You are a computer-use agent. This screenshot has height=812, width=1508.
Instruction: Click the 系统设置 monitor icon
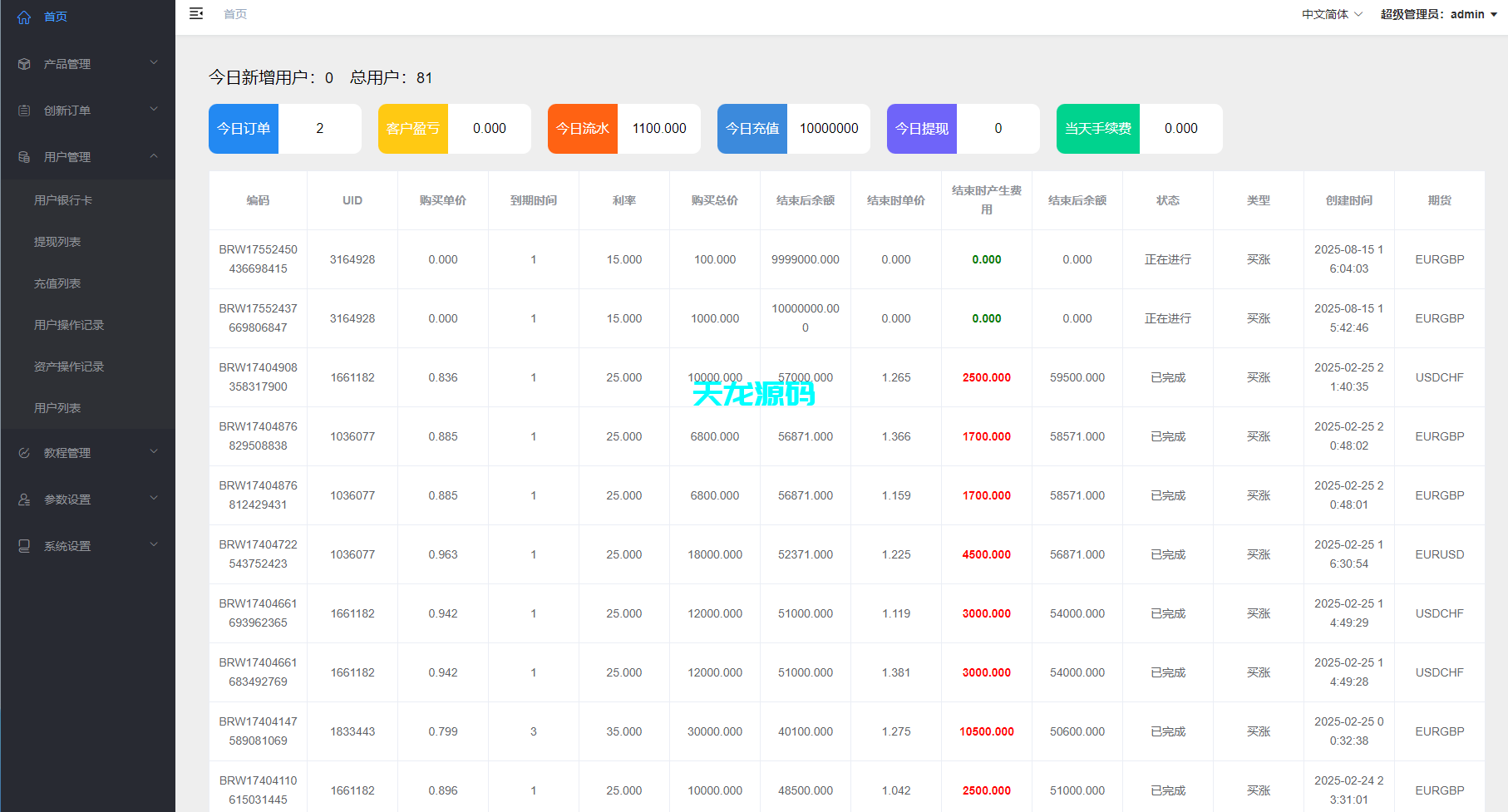[x=24, y=546]
